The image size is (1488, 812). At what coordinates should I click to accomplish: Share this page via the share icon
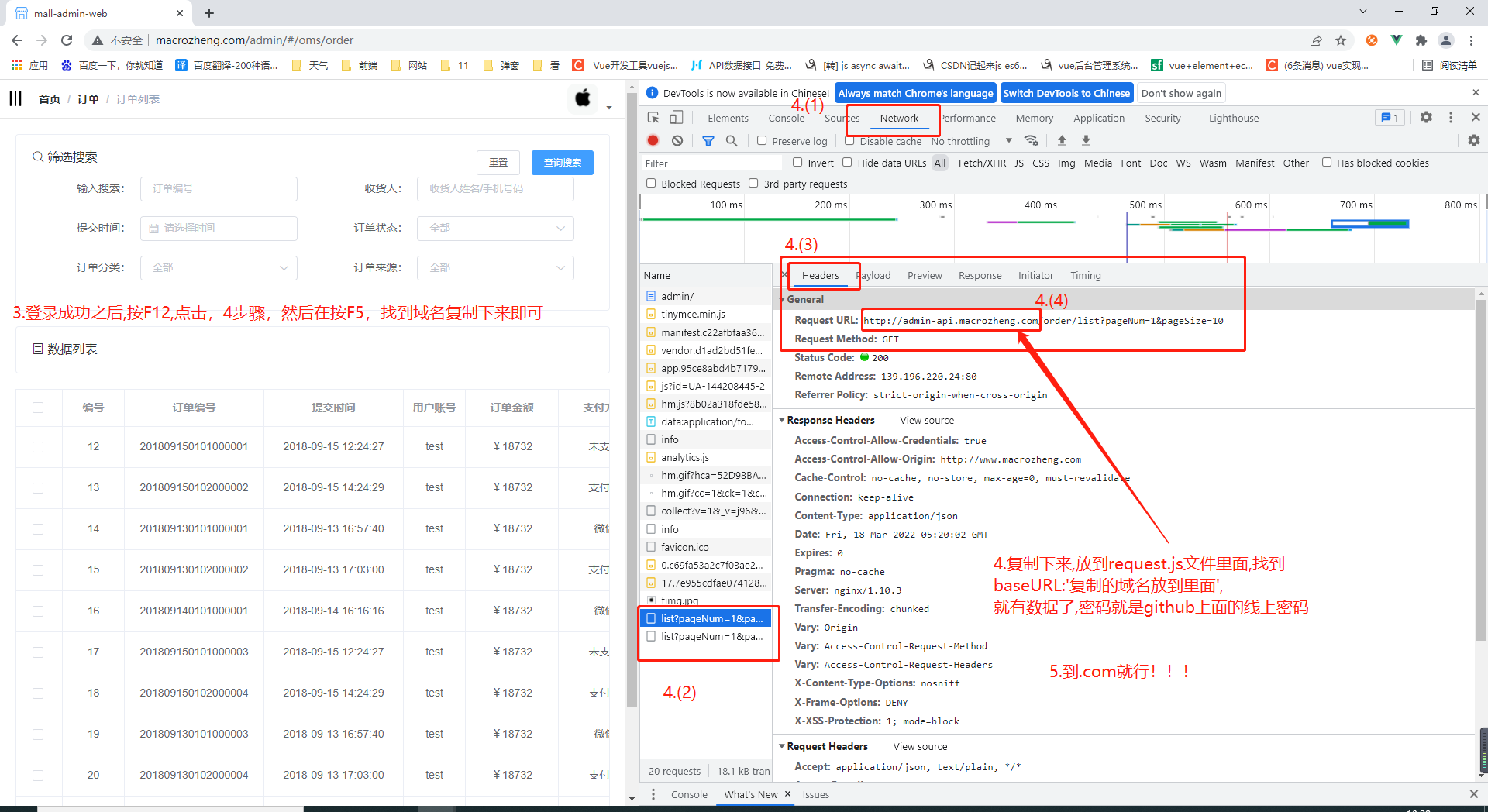point(1316,40)
